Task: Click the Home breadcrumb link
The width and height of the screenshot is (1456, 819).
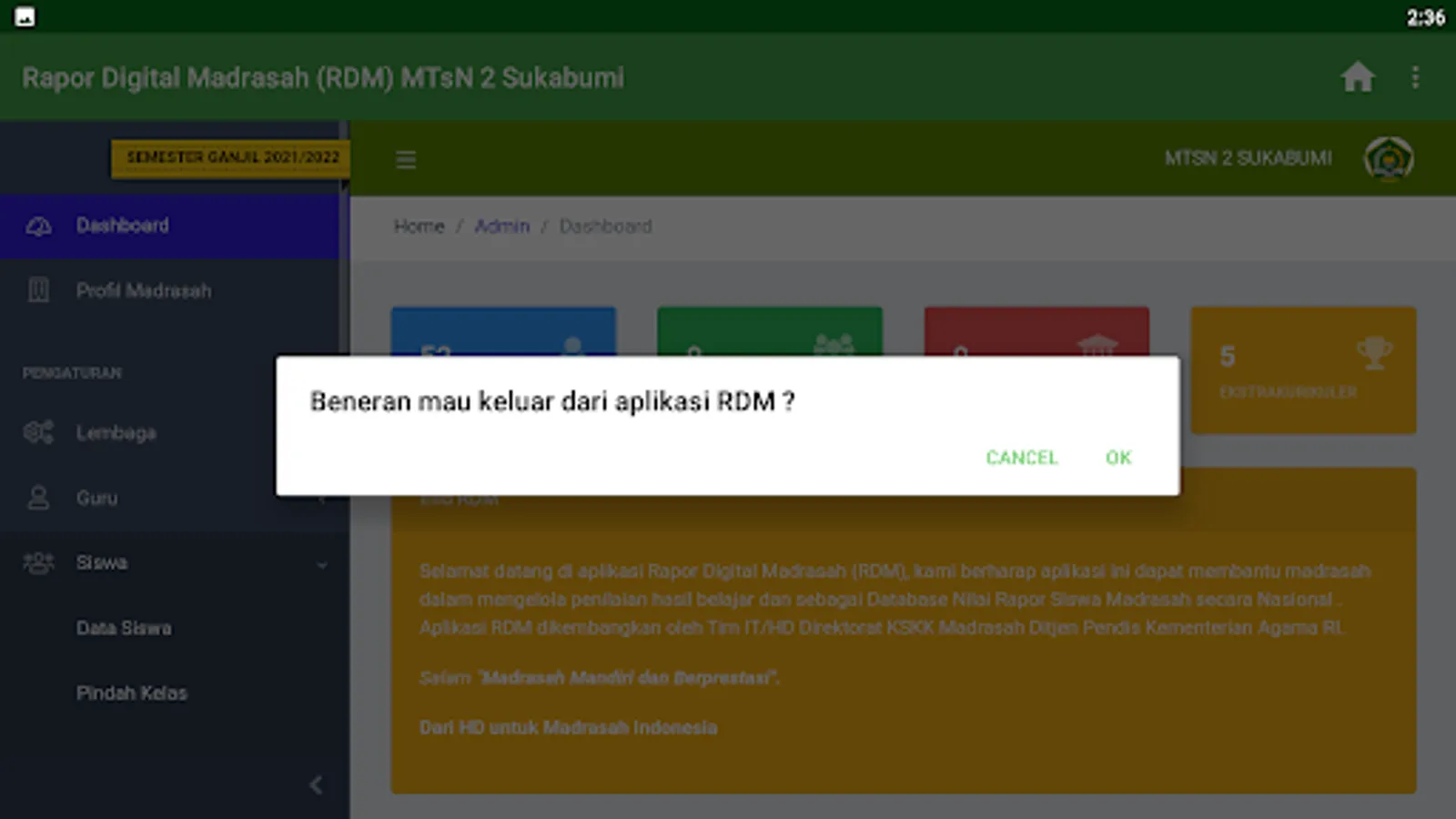Action: pos(419,227)
